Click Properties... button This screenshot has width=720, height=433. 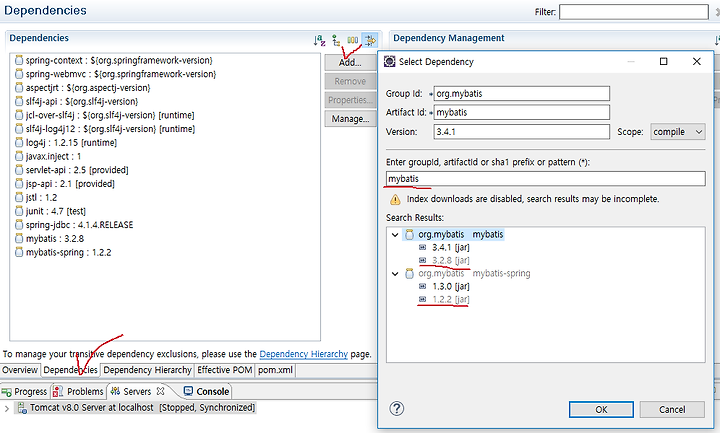tap(350, 100)
